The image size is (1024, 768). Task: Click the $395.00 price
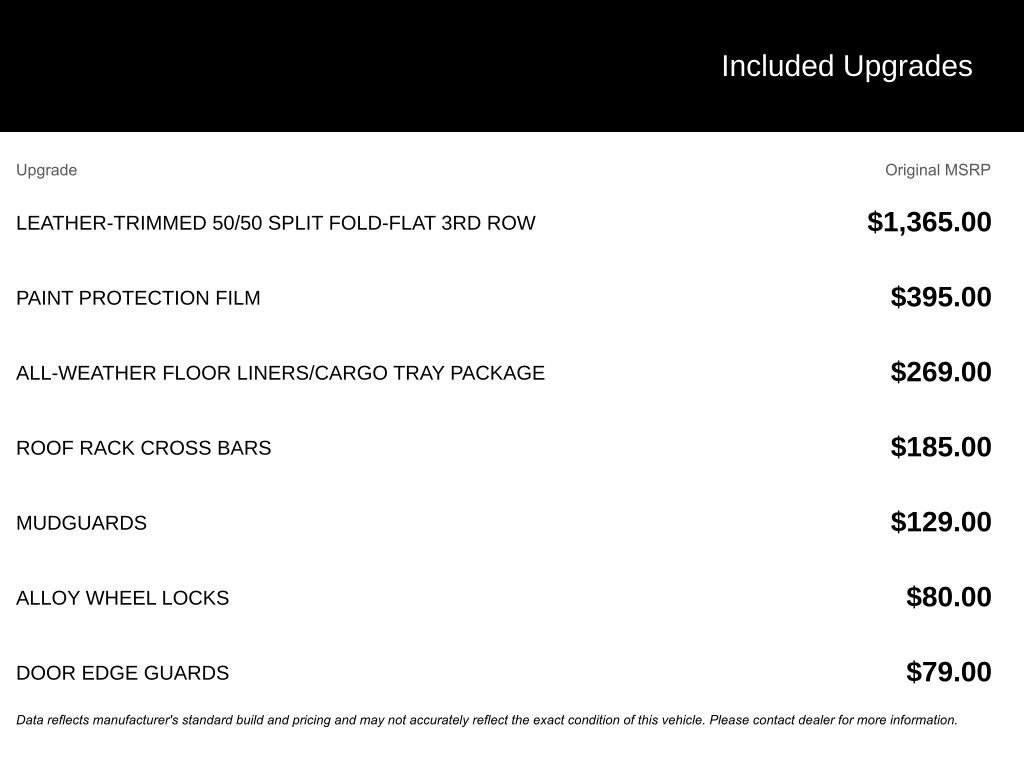[x=940, y=297]
